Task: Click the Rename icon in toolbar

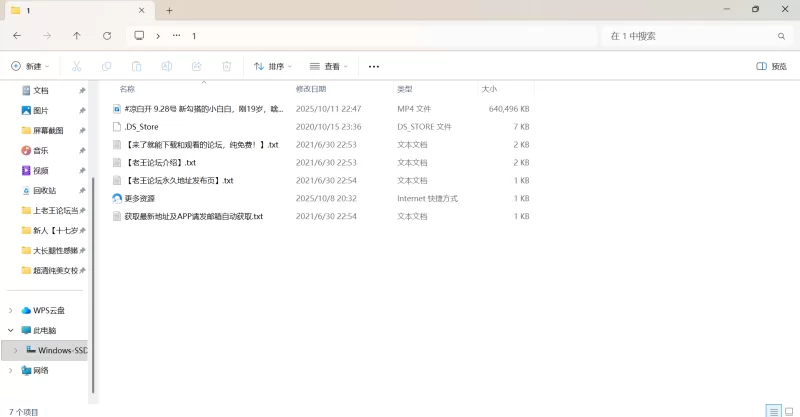Action: click(167, 66)
